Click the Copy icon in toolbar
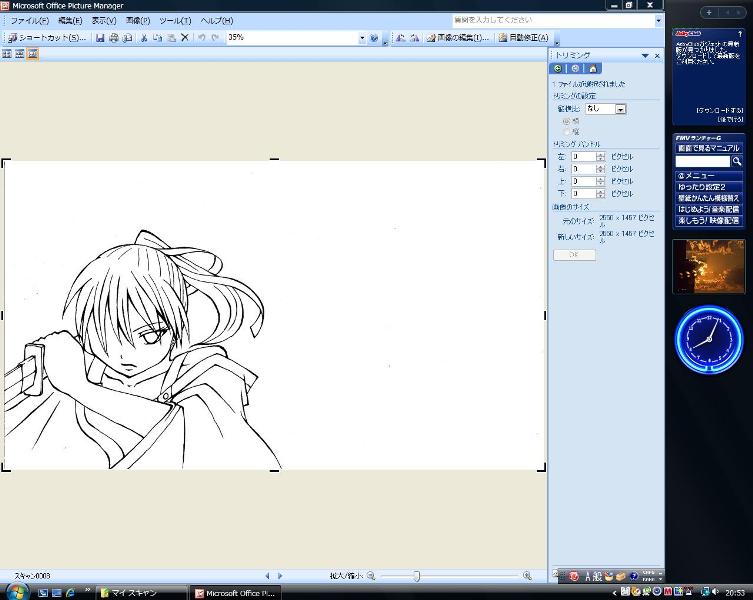Viewport: 753px width, 600px height. 158,37
